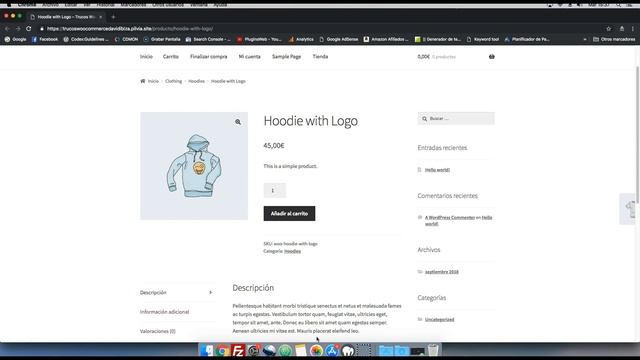Open Otros marcadores bookmarks folder
The image size is (640, 360).
pyautogui.click(x=614, y=39)
